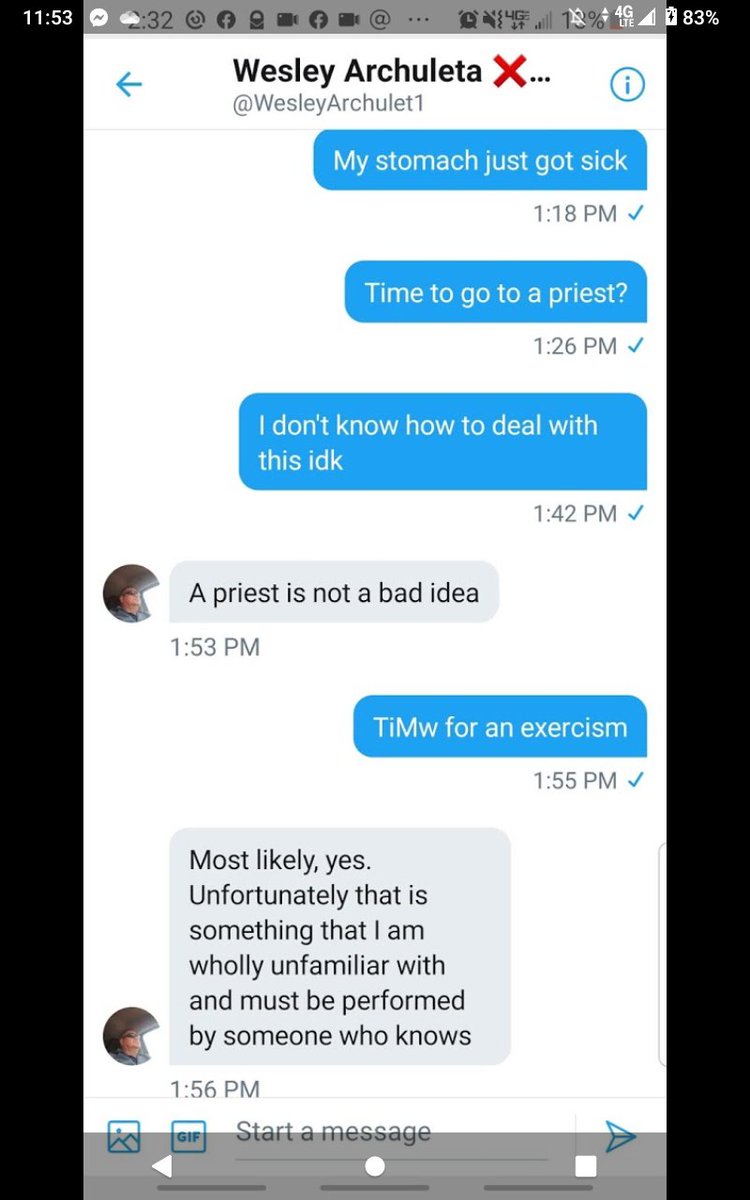Tap the Android recent apps square
The height and width of the screenshot is (1200, 750).
pyautogui.click(x=586, y=1166)
